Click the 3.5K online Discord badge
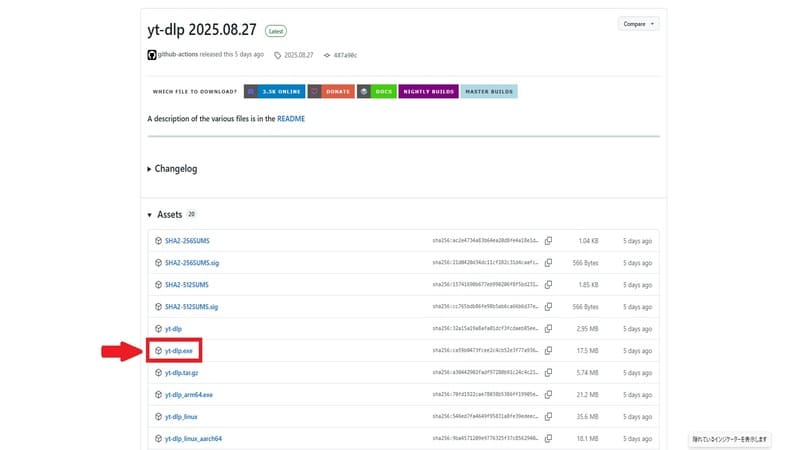 274,91
